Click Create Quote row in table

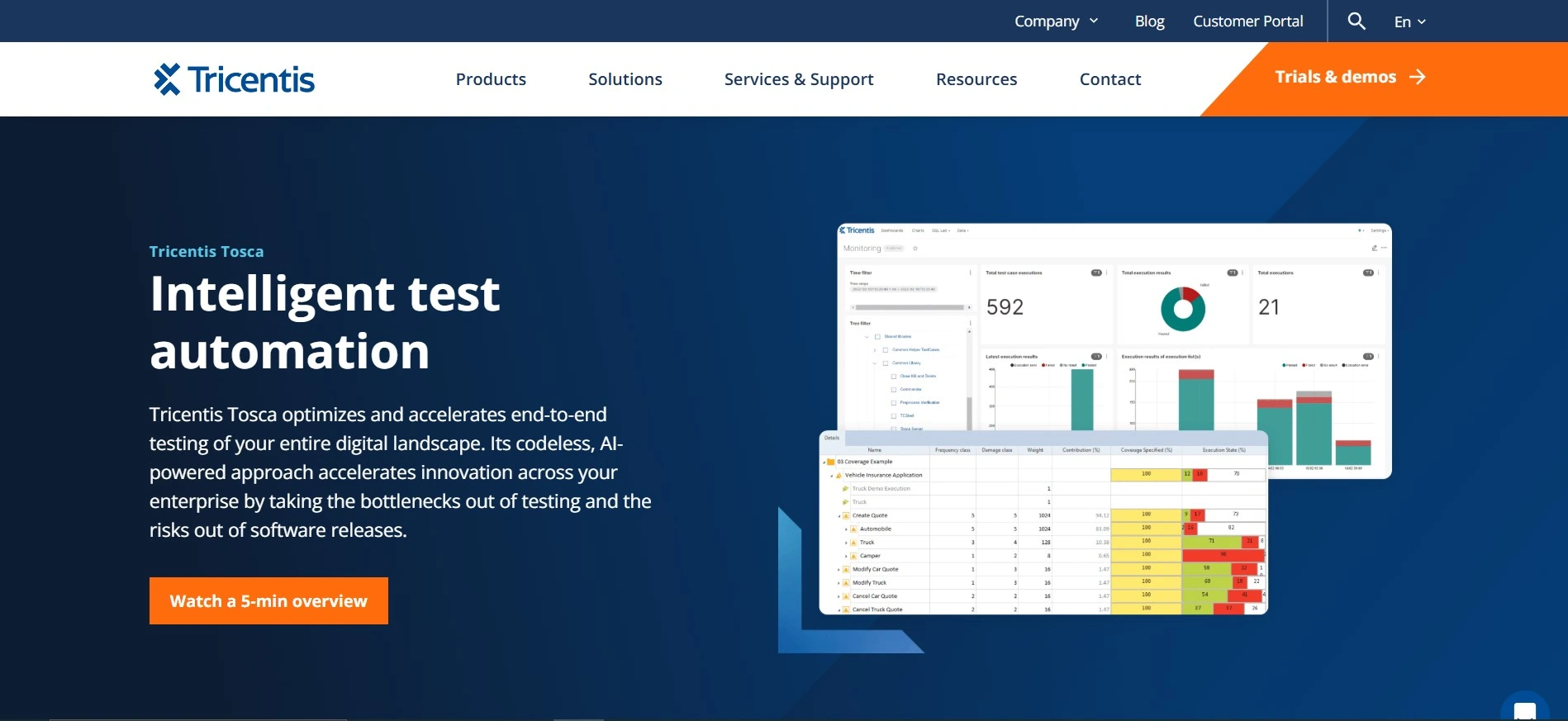coord(1043,515)
